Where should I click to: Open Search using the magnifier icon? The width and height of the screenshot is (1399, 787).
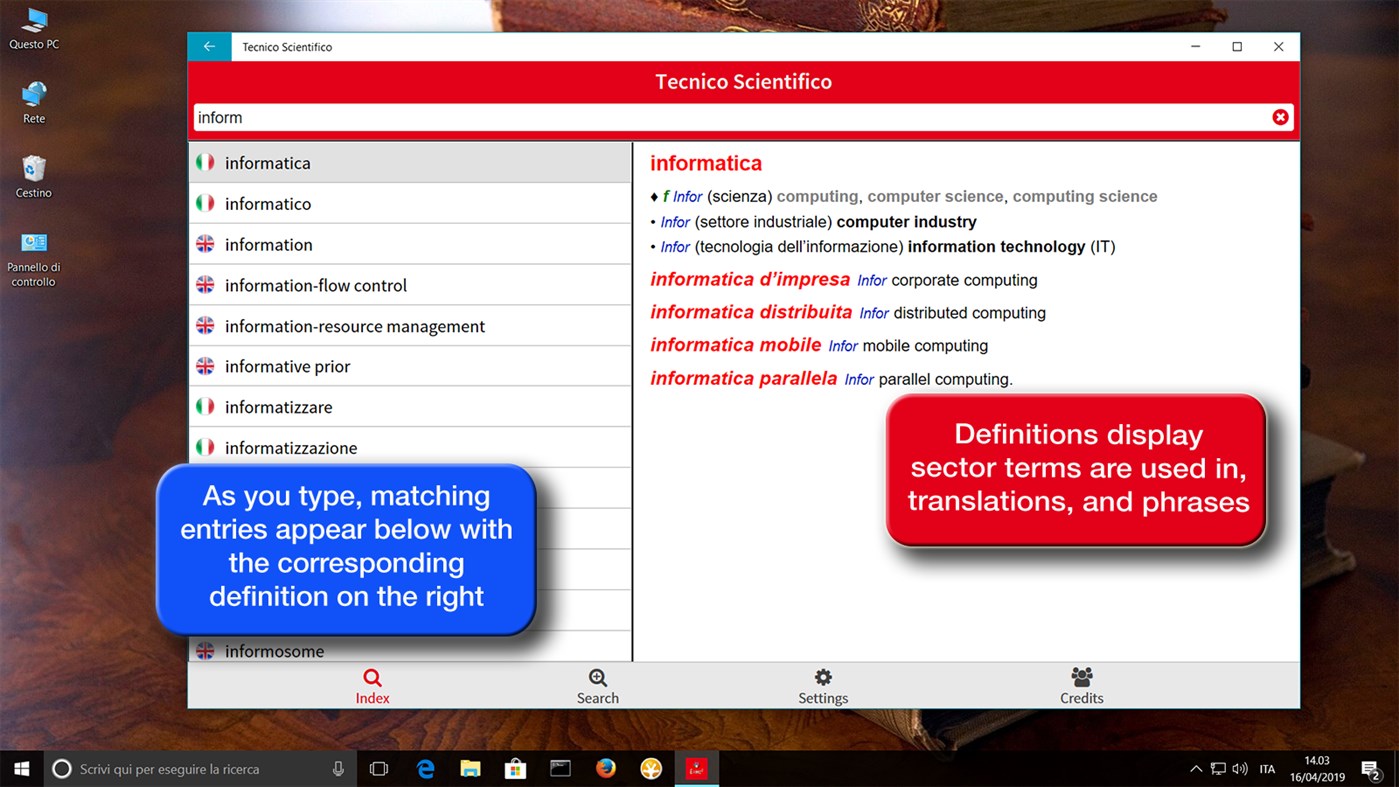(597, 685)
